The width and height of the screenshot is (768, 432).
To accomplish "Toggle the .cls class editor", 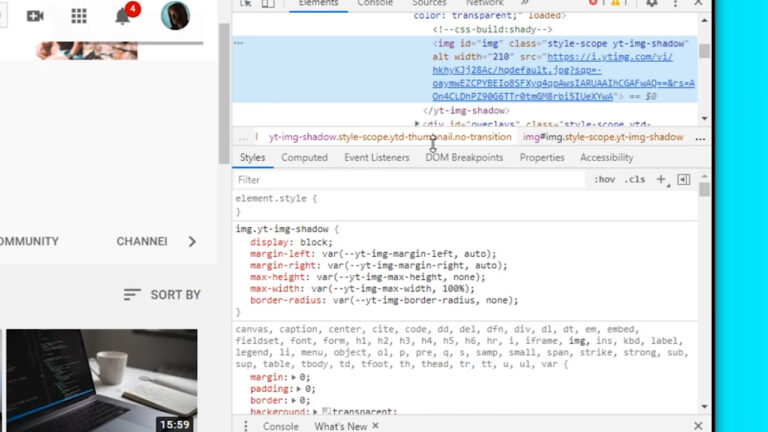I will (x=635, y=180).
